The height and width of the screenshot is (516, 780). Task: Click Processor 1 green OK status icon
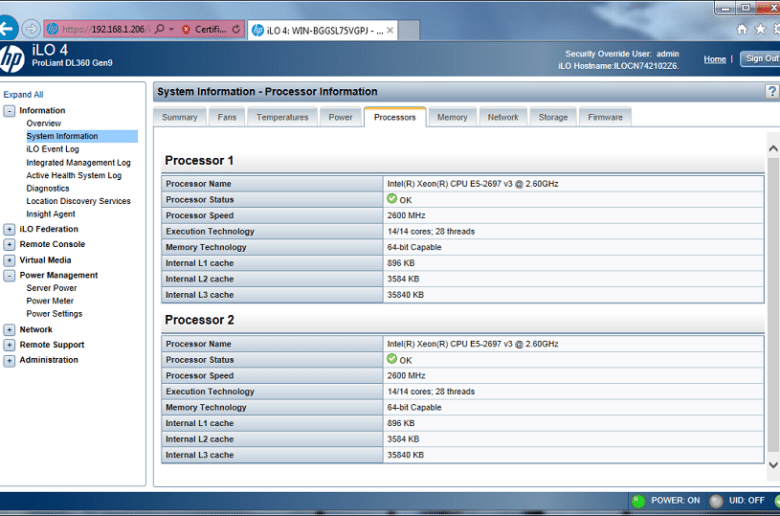[x=392, y=199]
